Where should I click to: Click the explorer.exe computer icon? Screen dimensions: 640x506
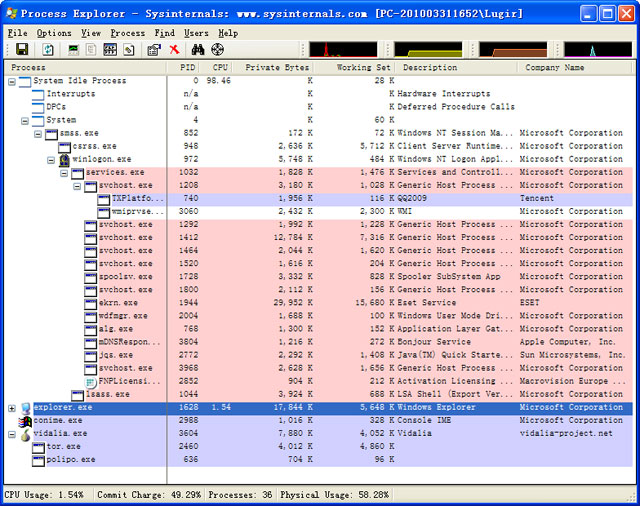(x=25, y=408)
